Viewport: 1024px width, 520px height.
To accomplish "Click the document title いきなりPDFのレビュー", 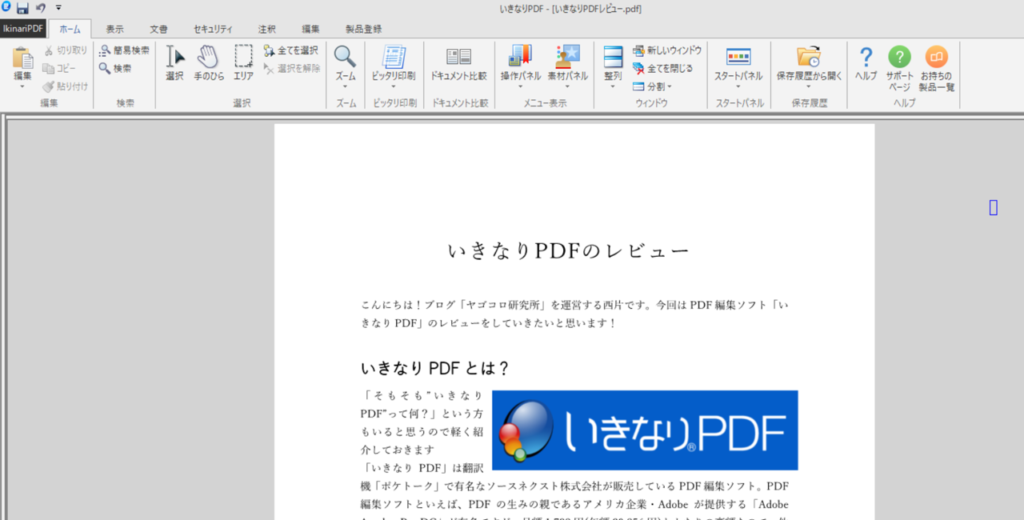I will tap(568, 251).
